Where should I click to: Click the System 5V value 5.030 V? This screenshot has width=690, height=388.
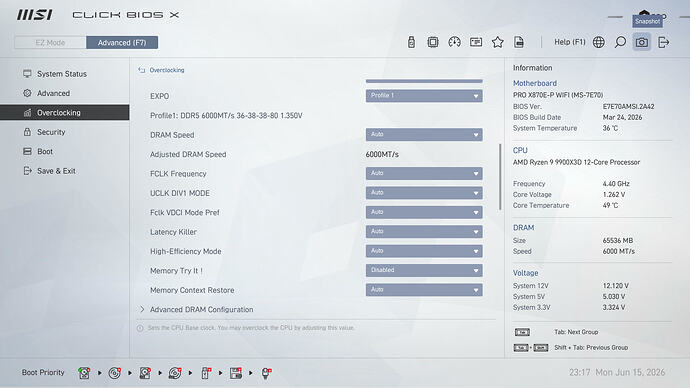[x=614, y=296]
